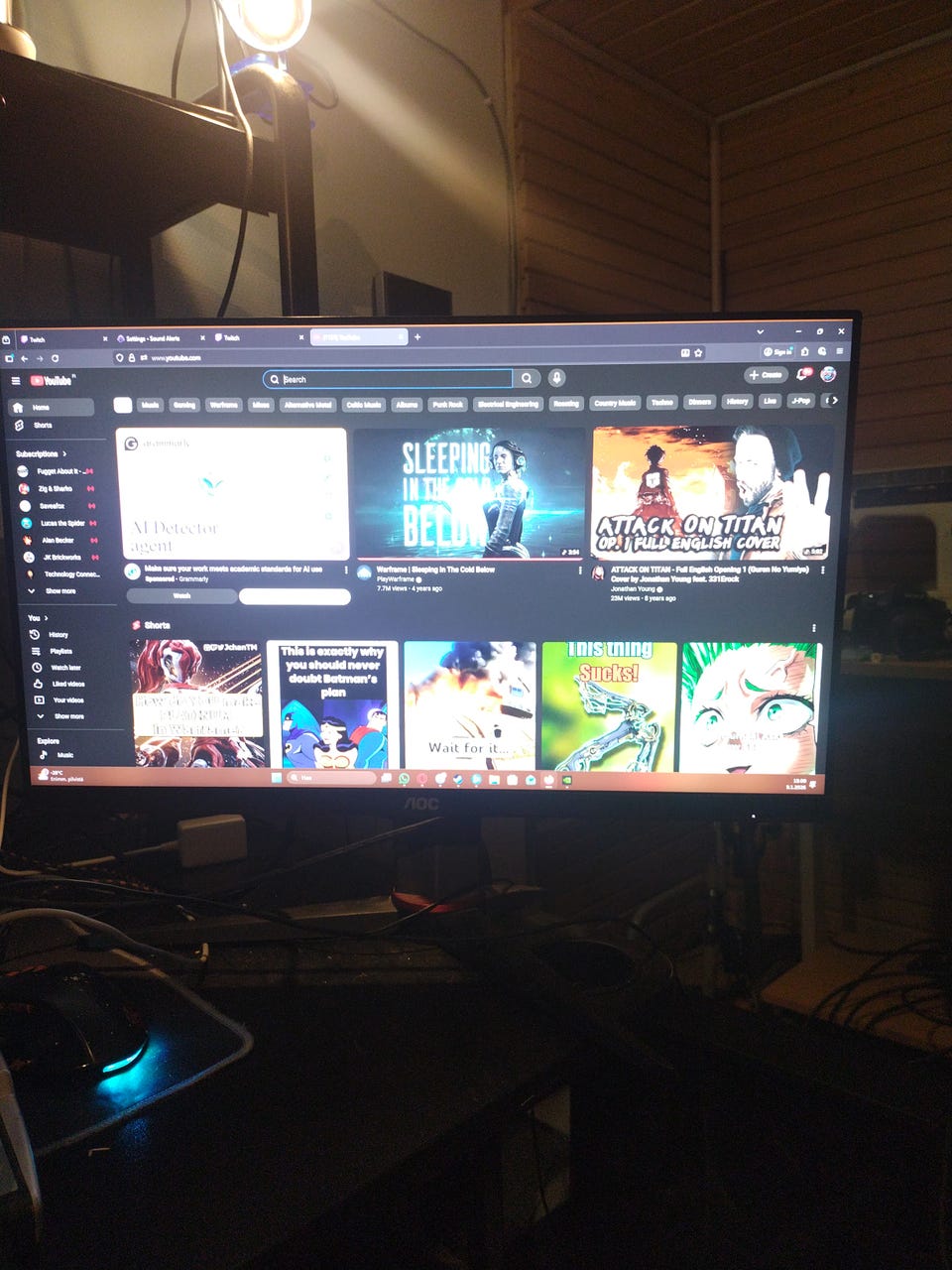Open the browser list all tabs dropdown
The height and width of the screenshot is (1270, 952).
click(x=761, y=331)
